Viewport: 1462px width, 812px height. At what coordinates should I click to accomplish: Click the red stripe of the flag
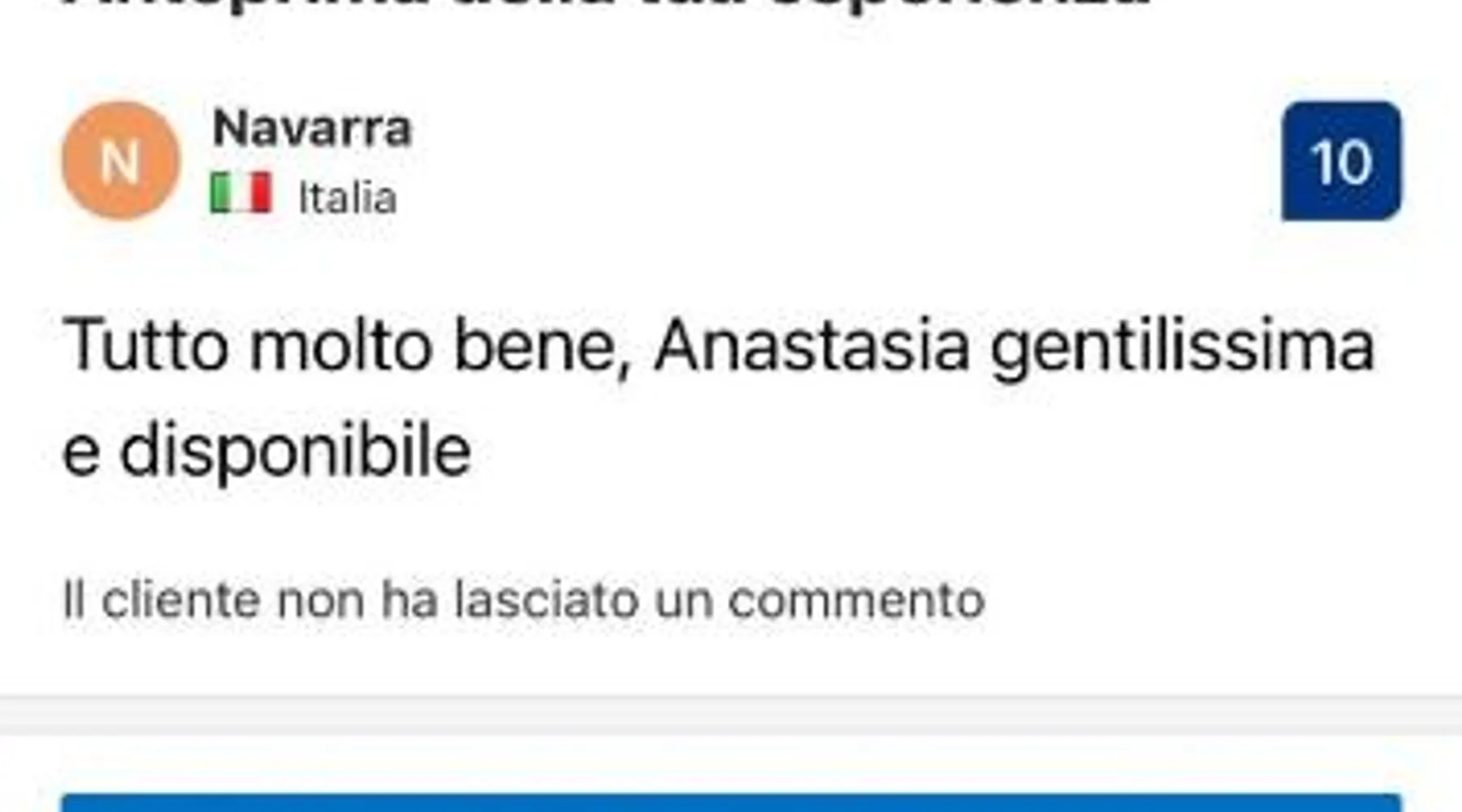(262, 193)
